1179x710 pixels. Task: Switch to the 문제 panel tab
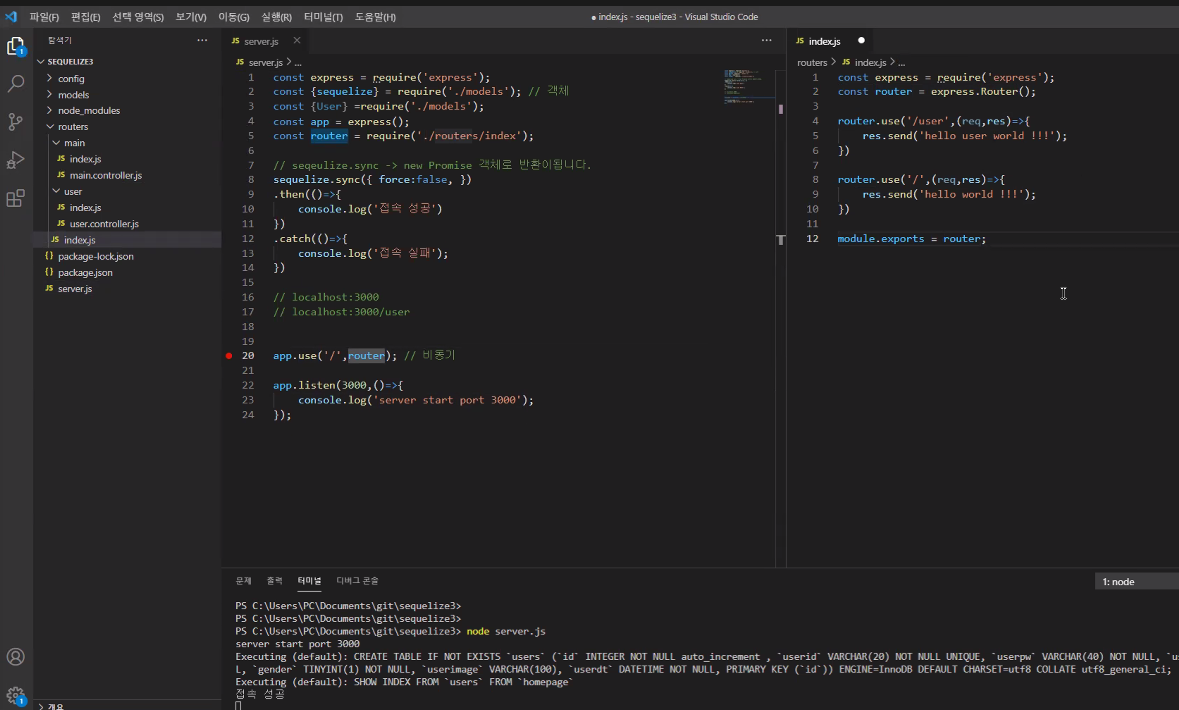click(244, 581)
